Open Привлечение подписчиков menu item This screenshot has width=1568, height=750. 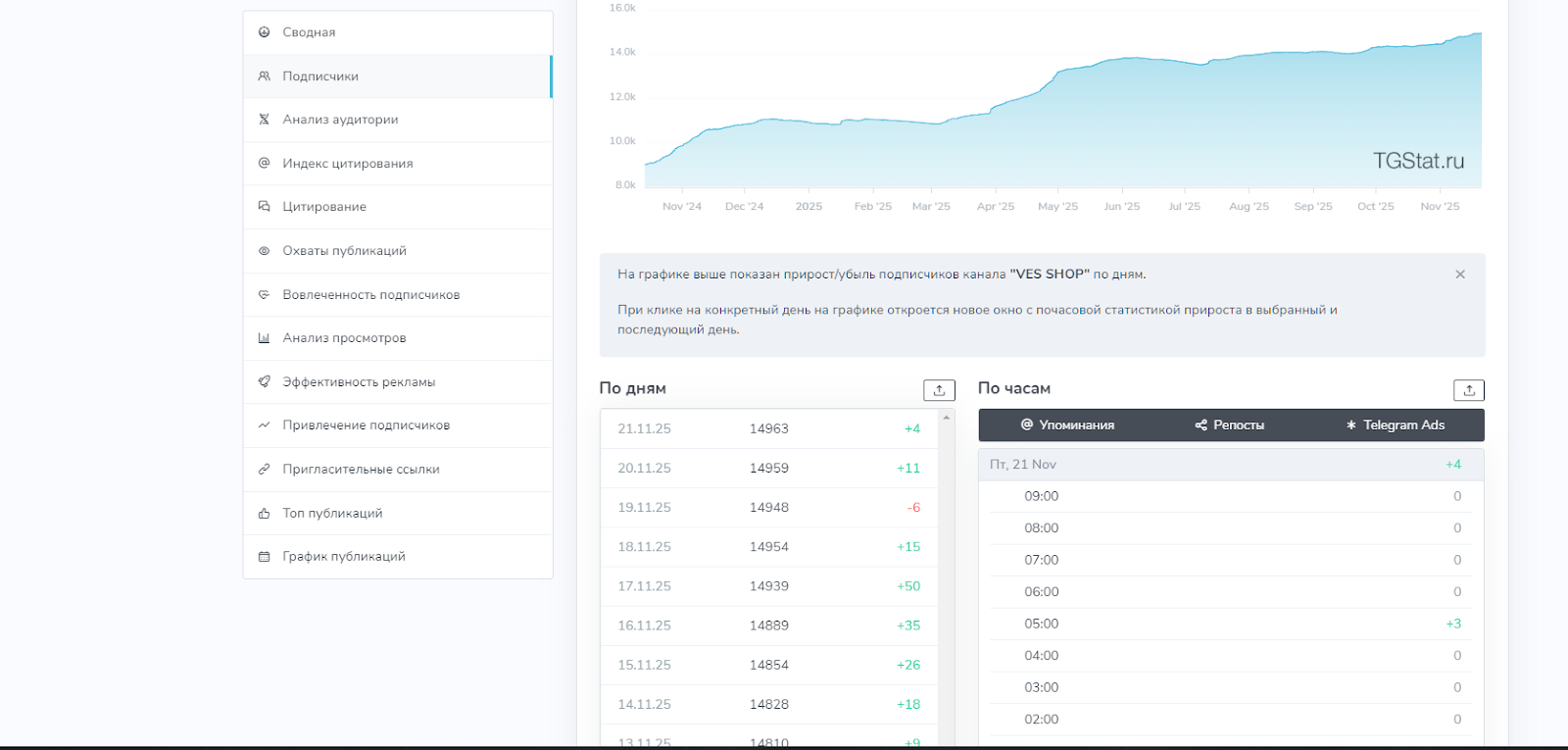(366, 425)
